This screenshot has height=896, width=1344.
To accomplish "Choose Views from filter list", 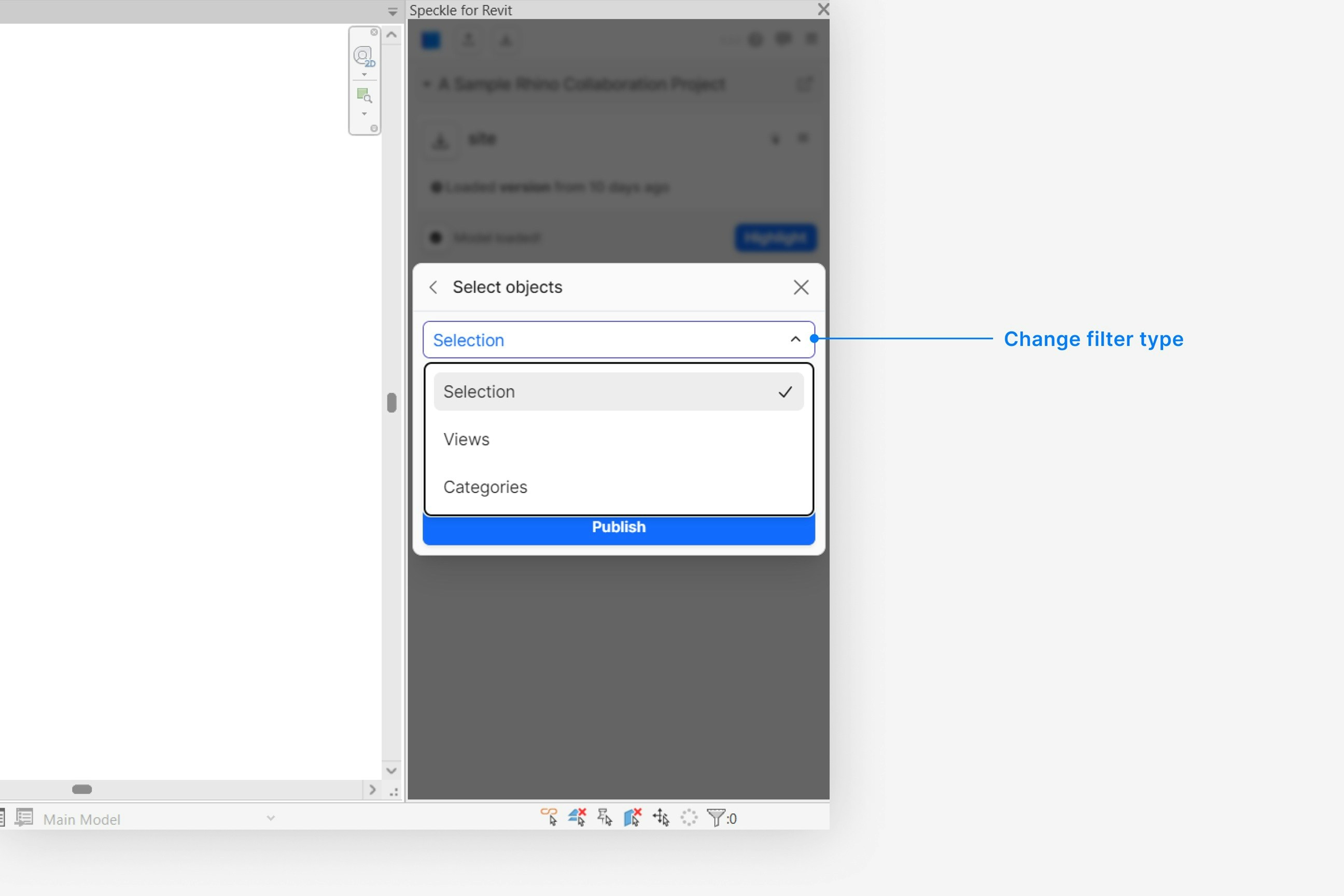I will pyautogui.click(x=466, y=439).
